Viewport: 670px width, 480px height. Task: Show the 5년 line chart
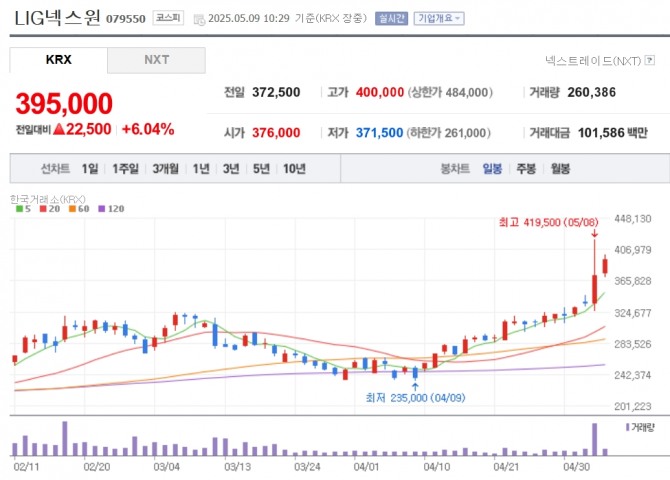(261, 169)
